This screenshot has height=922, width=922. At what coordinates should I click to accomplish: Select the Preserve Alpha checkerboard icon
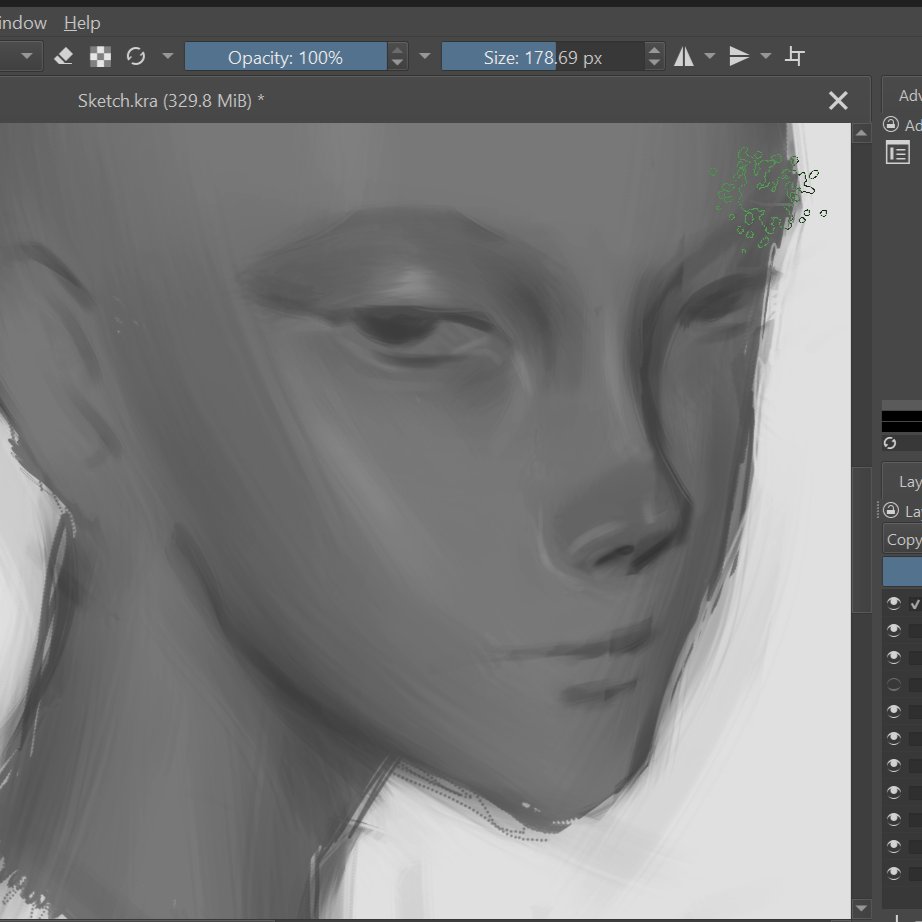[99, 57]
